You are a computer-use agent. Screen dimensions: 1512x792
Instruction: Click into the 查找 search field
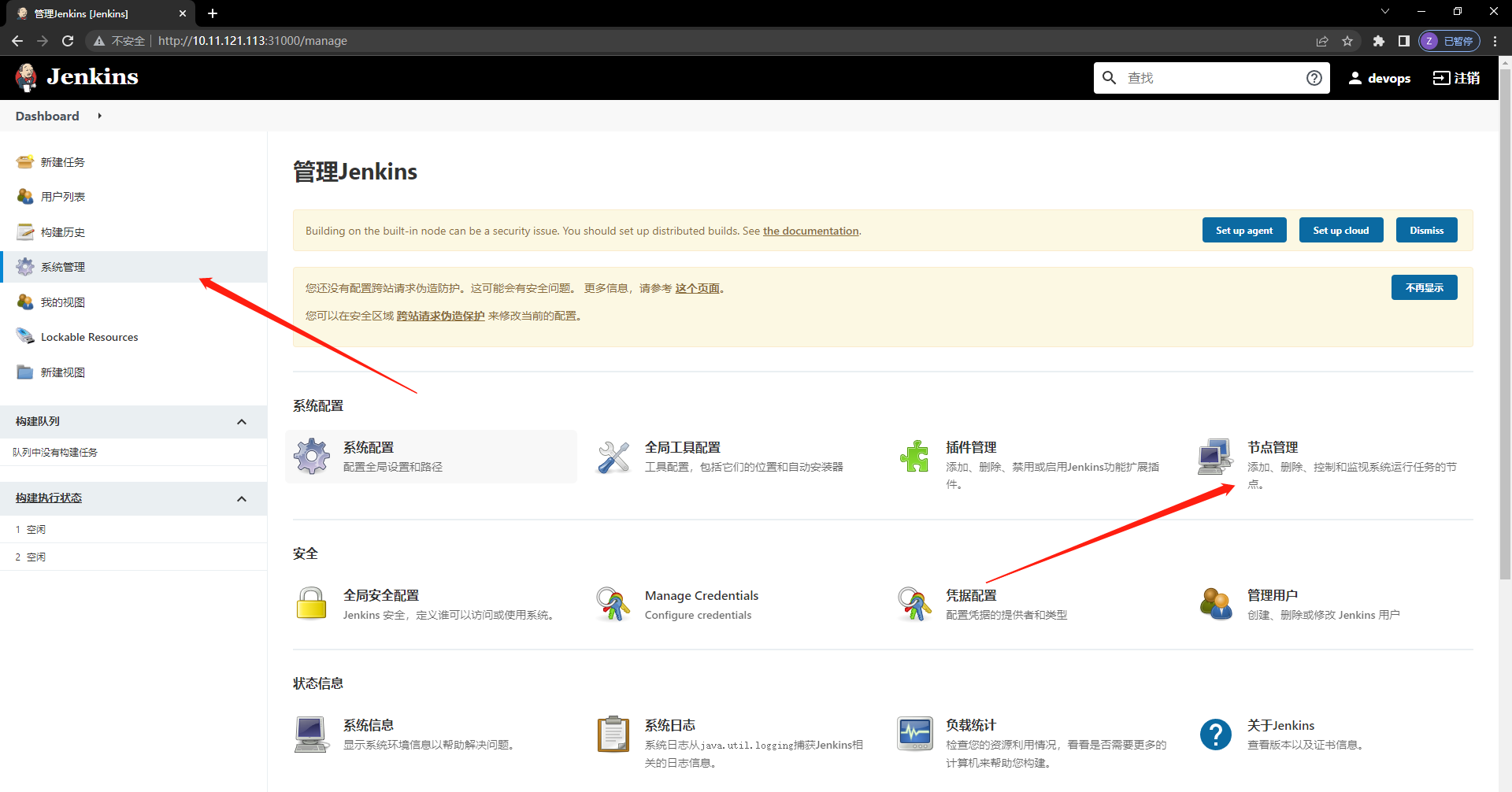pyautogui.click(x=1211, y=78)
